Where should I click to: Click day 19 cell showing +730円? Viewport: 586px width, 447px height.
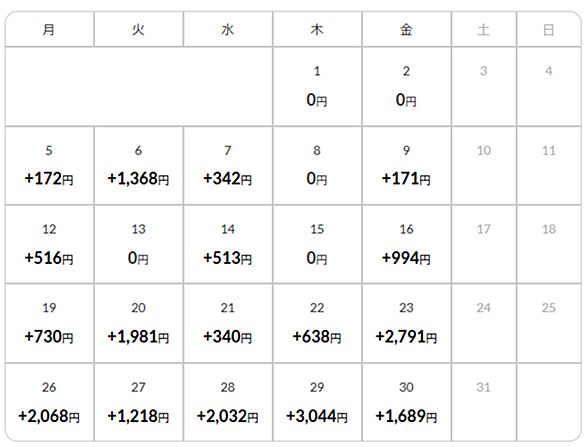click(49, 323)
